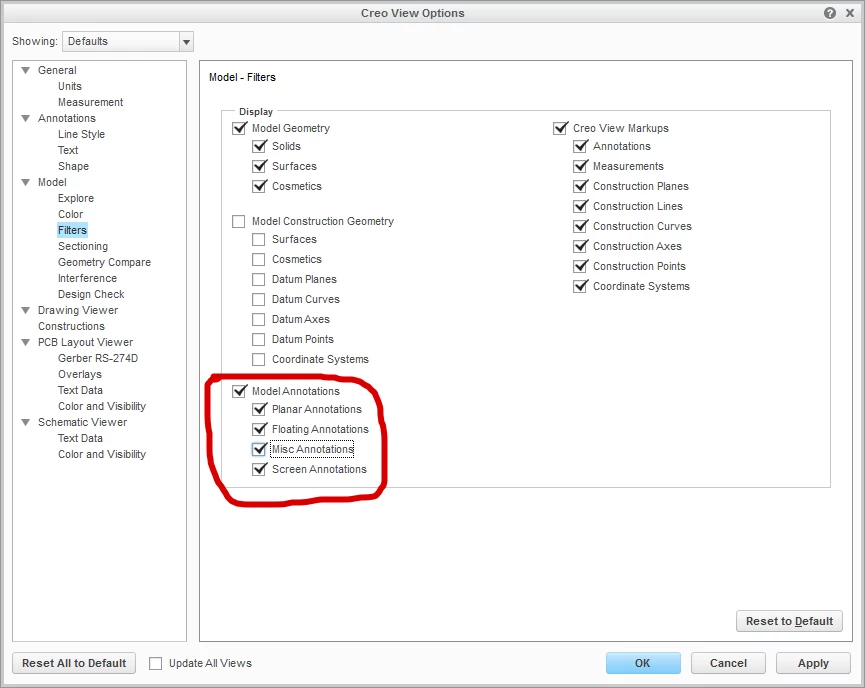Uncheck the Planar Annotations checkbox

pos(259,409)
